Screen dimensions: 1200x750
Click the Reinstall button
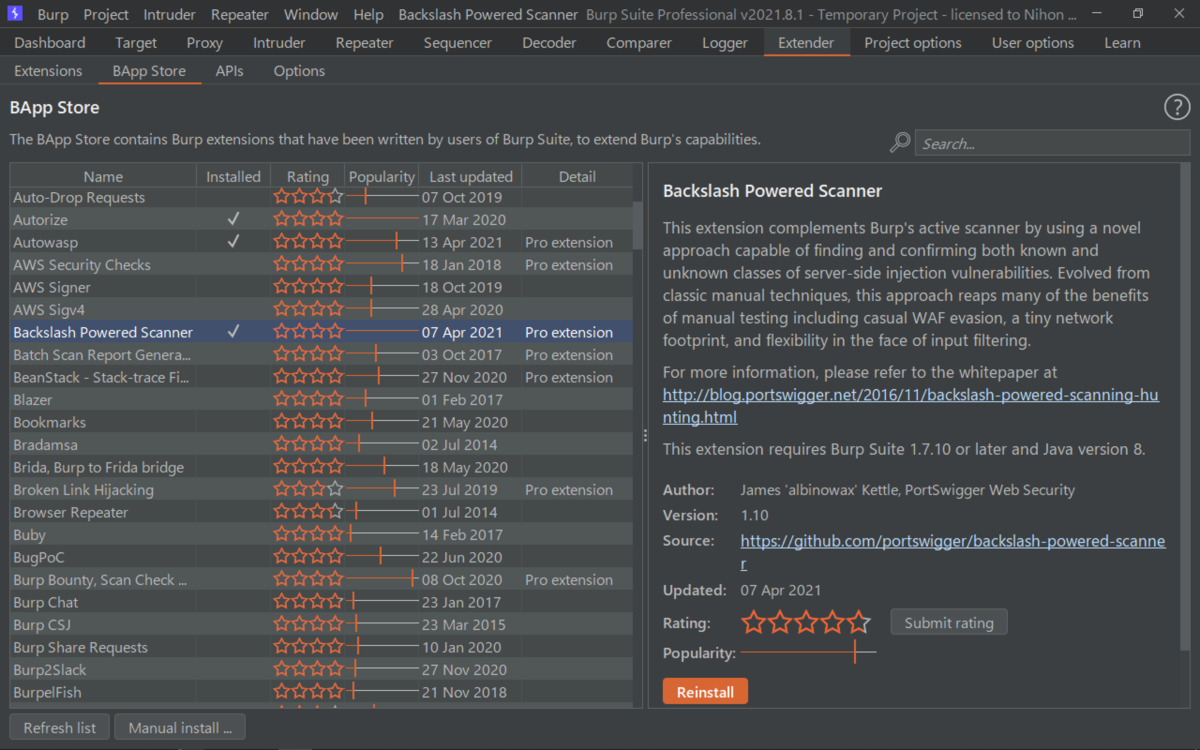click(705, 692)
